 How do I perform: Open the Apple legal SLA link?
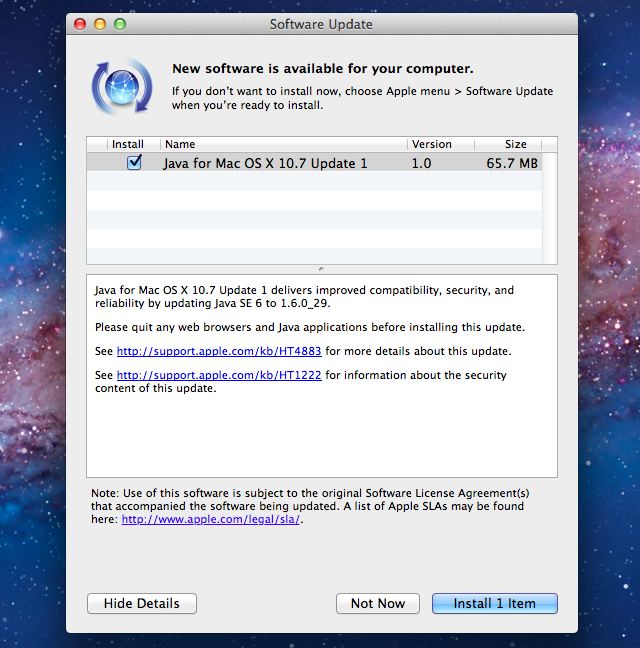(211, 519)
